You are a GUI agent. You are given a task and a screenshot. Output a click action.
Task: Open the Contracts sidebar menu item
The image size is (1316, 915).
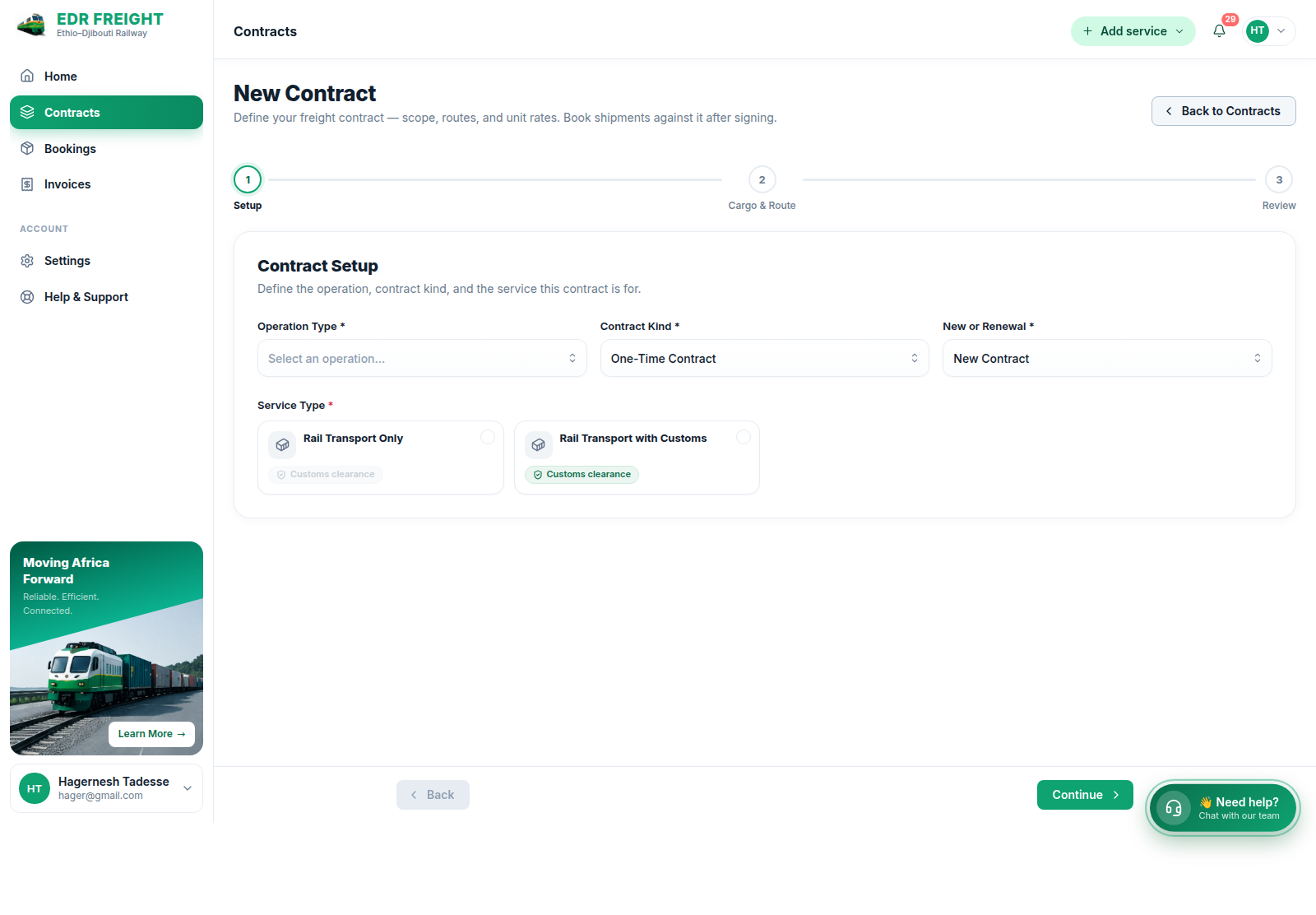(x=106, y=113)
